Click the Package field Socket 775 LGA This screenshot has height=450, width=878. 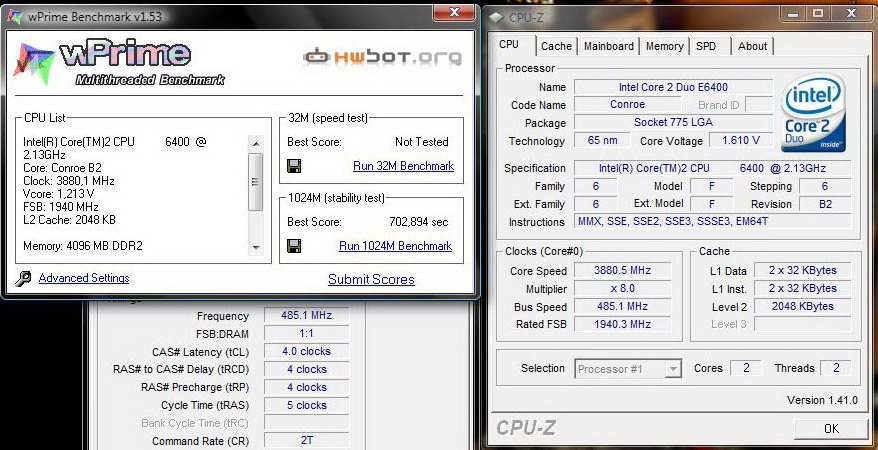coord(673,123)
